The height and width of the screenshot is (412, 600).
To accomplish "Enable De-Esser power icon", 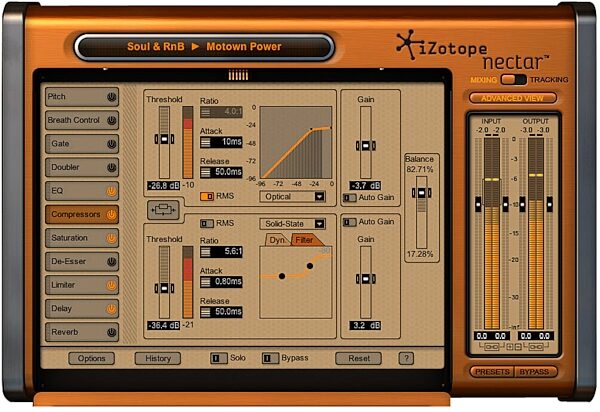I will tap(111, 262).
